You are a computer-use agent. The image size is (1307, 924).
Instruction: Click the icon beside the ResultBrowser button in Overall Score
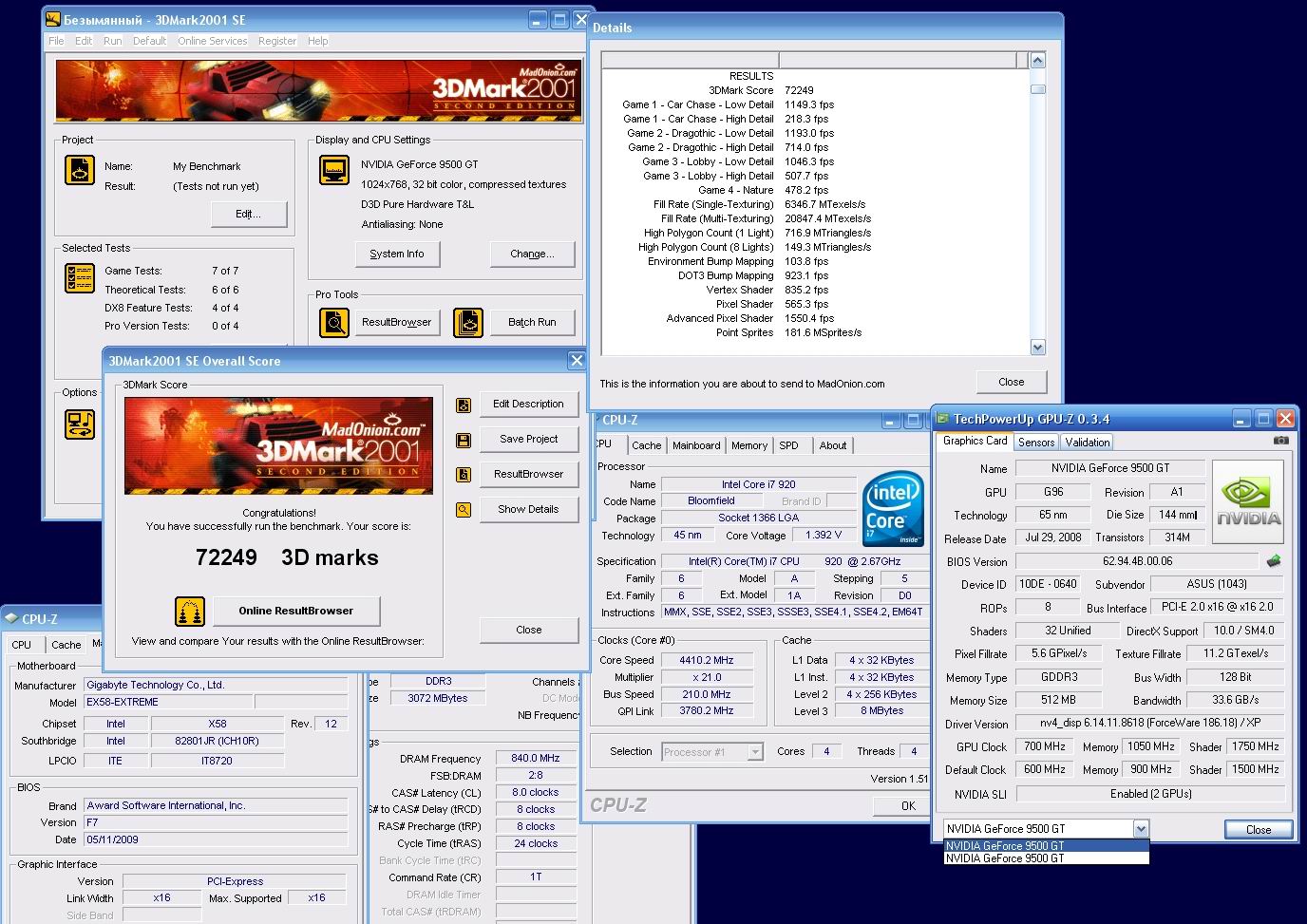tap(464, 475)
